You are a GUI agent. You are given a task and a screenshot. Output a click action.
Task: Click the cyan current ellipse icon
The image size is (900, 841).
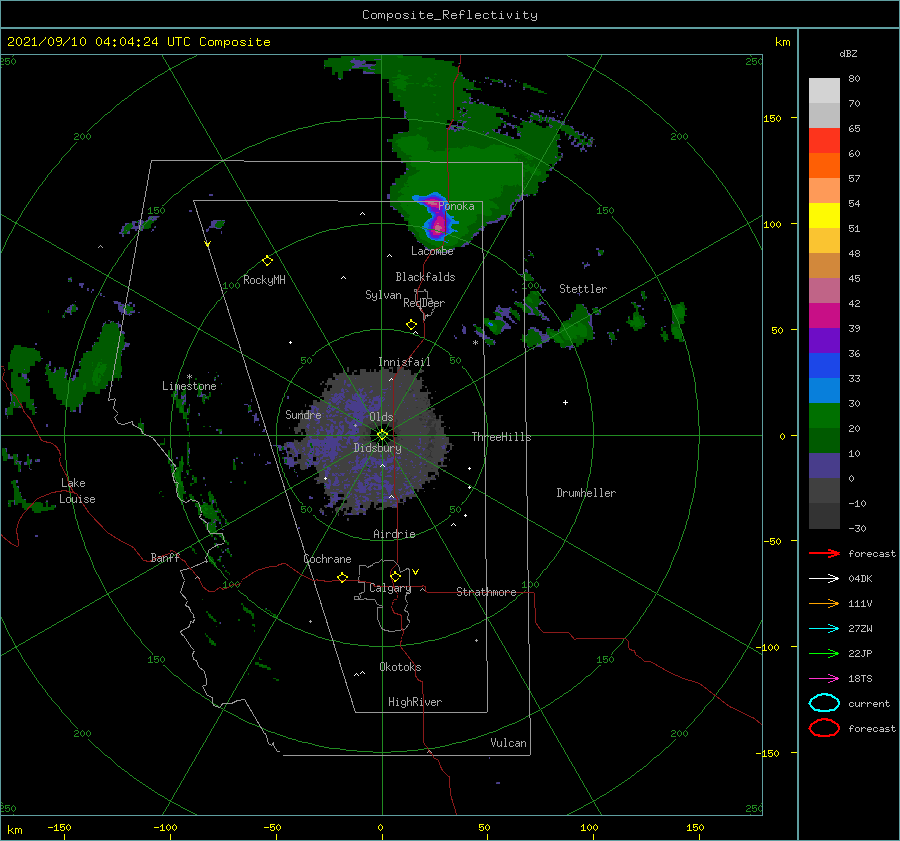(x=824, y=703)
